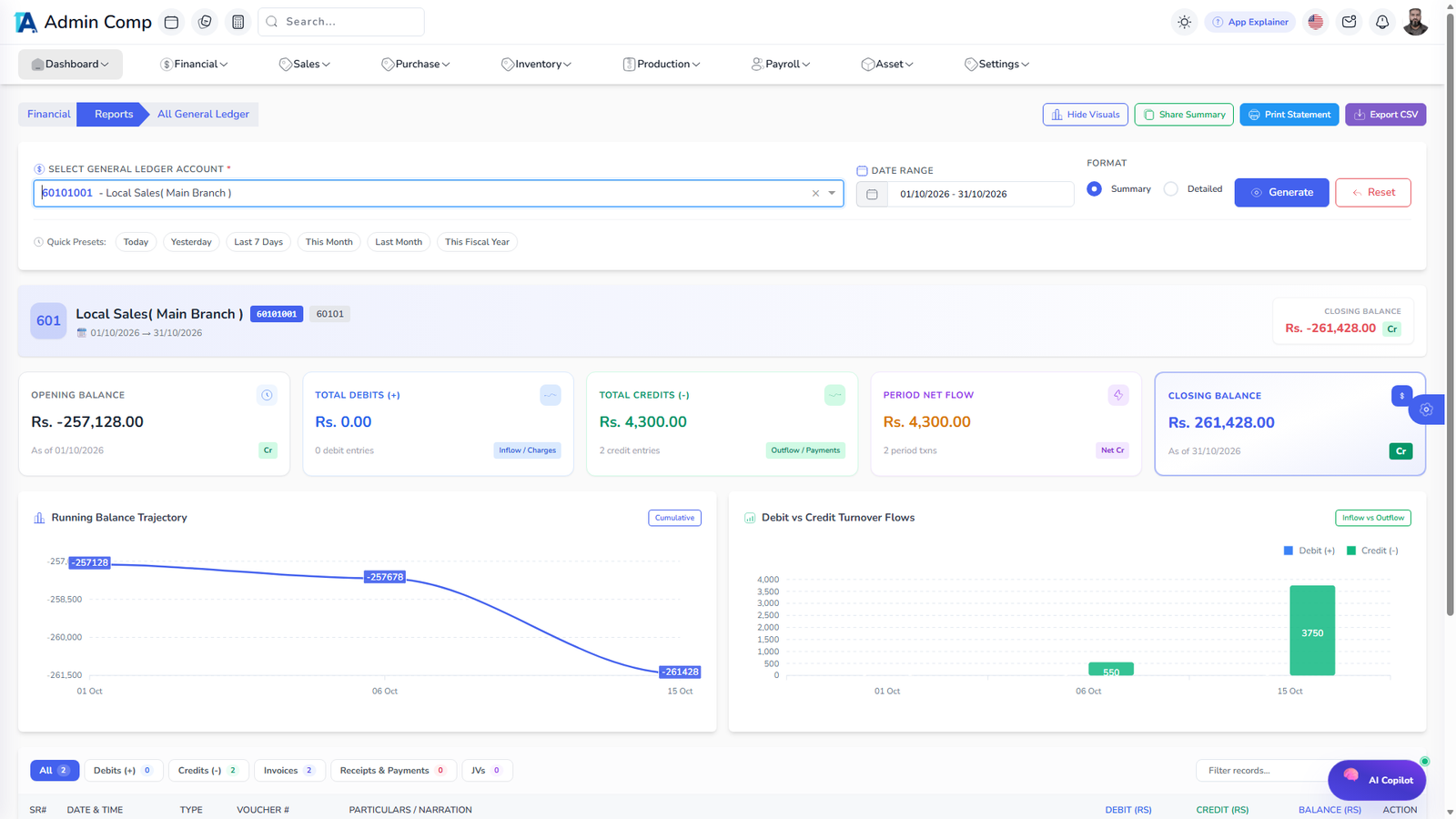1456x819 pixels.
Task: Open the calendar icon in top bar
Action: 171,22
